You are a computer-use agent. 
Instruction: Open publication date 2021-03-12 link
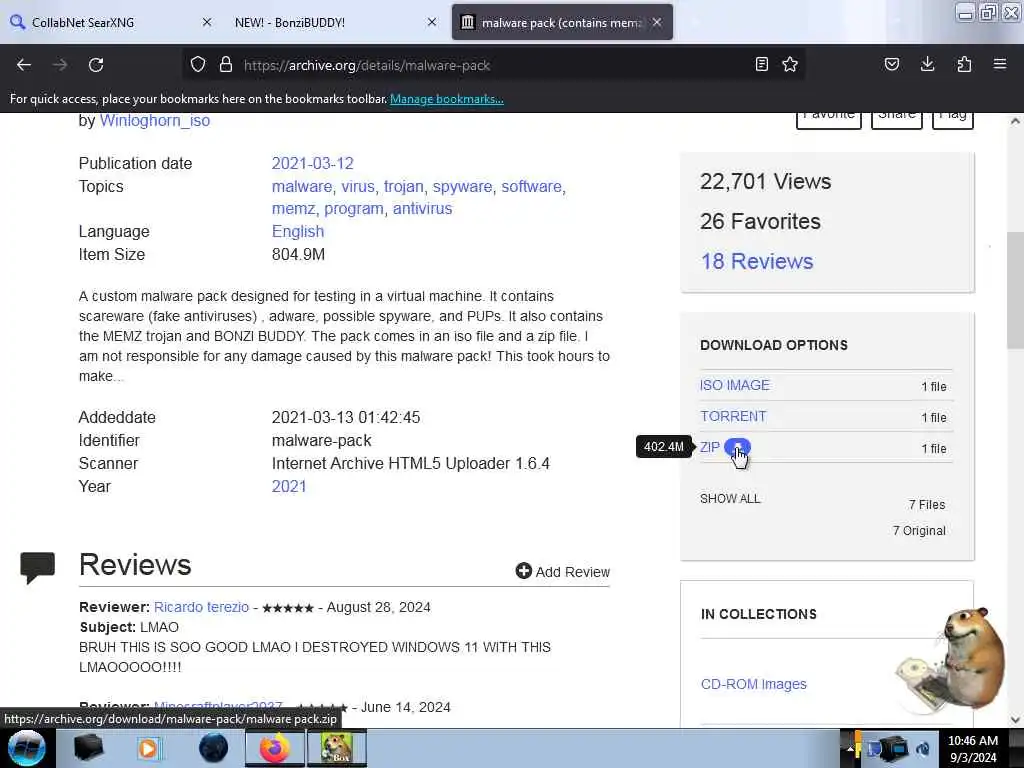(312, 163)
